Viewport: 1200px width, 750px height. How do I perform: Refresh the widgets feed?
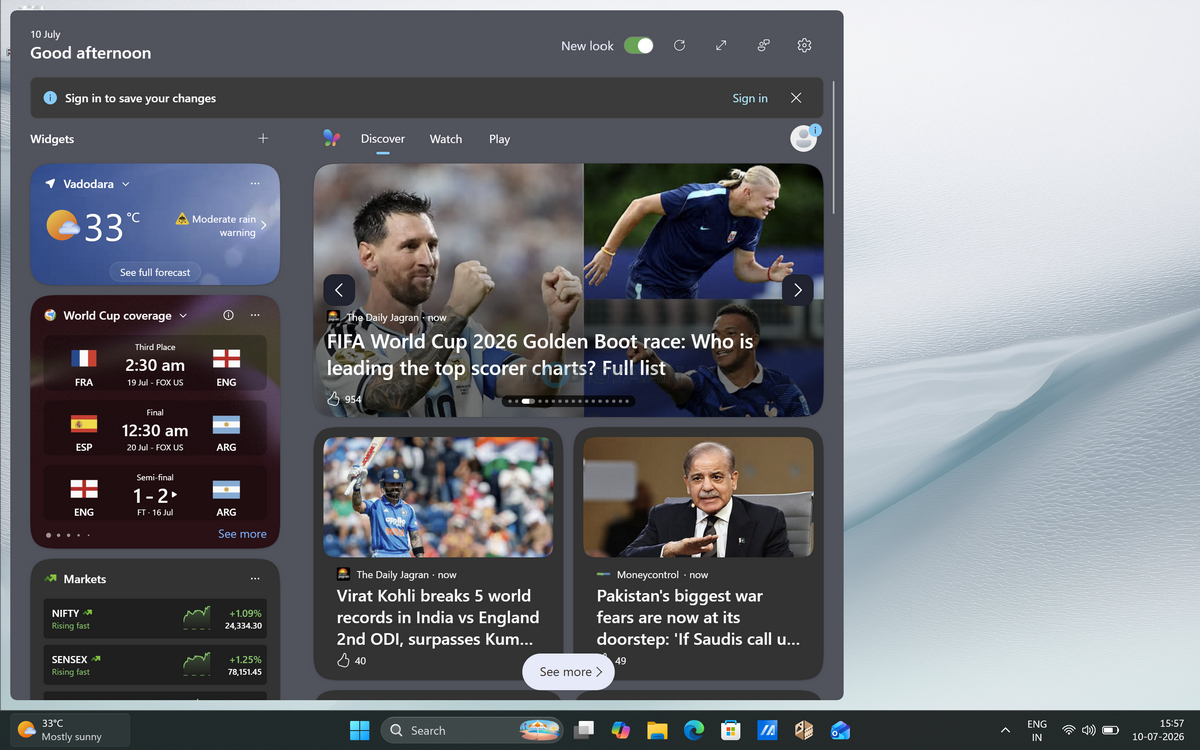click(679, 46)
